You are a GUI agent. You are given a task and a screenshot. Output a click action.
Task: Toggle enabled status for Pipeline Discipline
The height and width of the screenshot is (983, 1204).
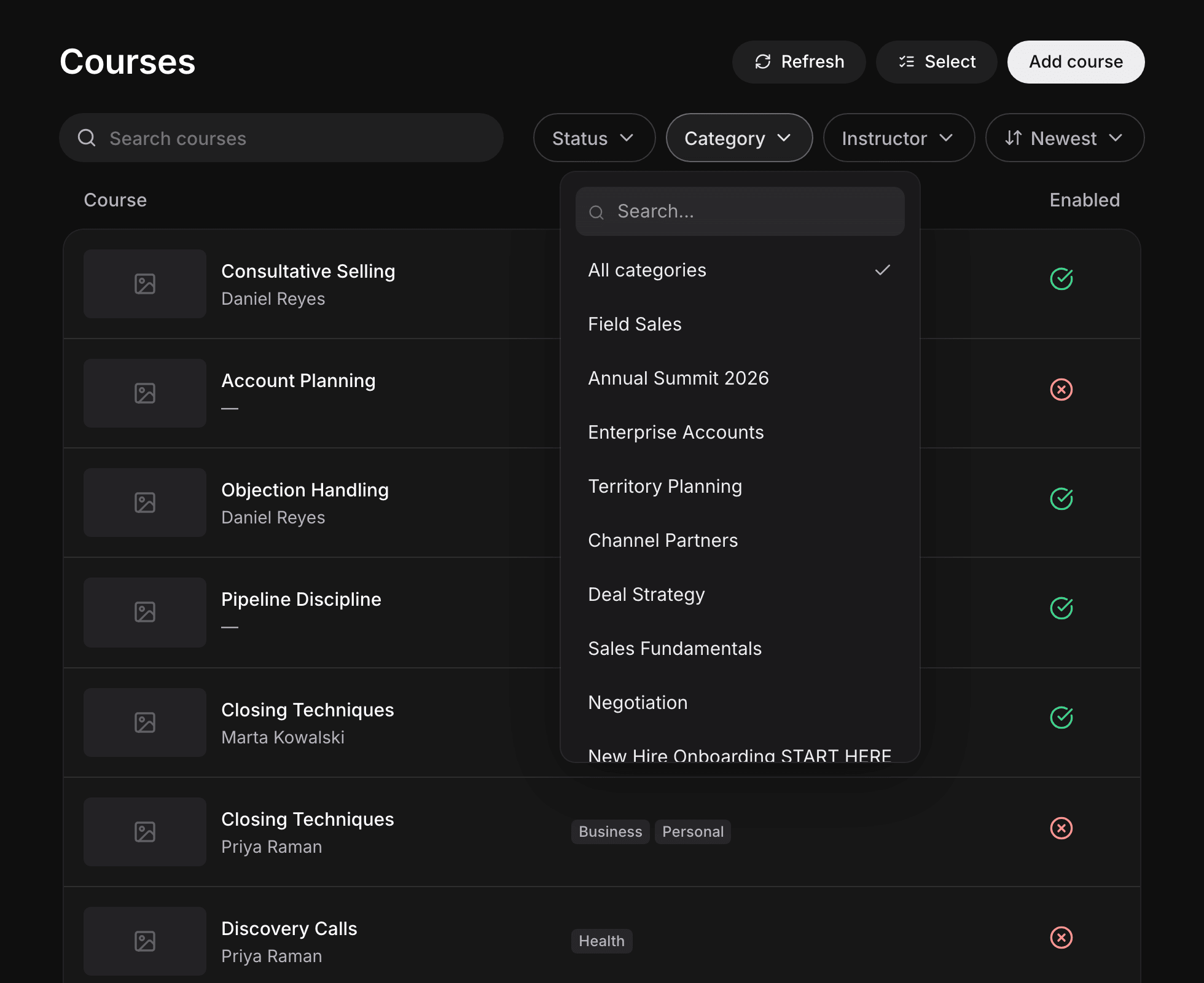click(1061, 608)
